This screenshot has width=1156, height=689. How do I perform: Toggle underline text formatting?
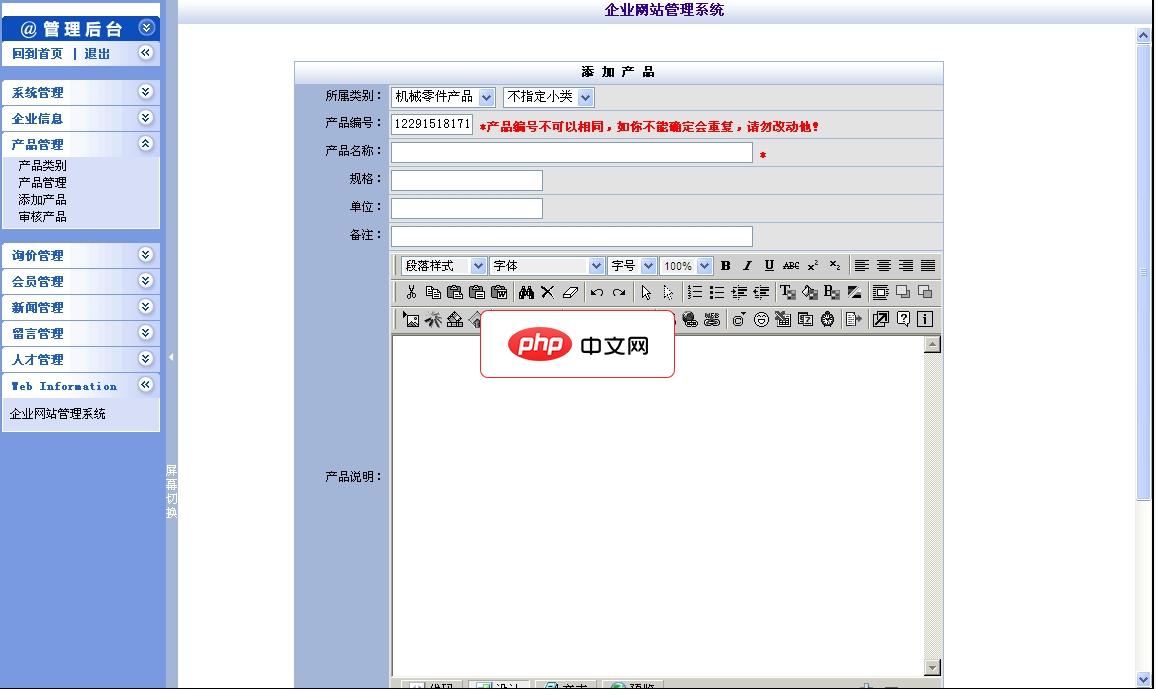769,266
